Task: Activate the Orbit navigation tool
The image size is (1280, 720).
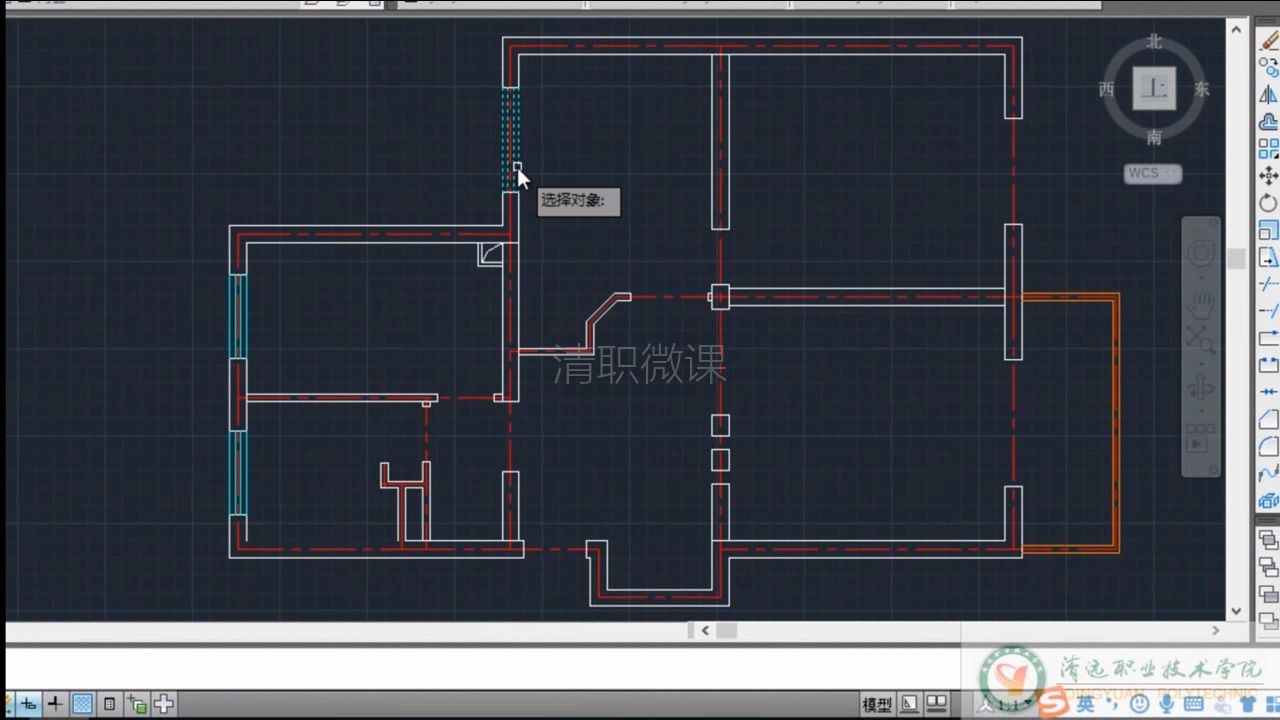Action: pyautogui.click(x=1201, y=387)
